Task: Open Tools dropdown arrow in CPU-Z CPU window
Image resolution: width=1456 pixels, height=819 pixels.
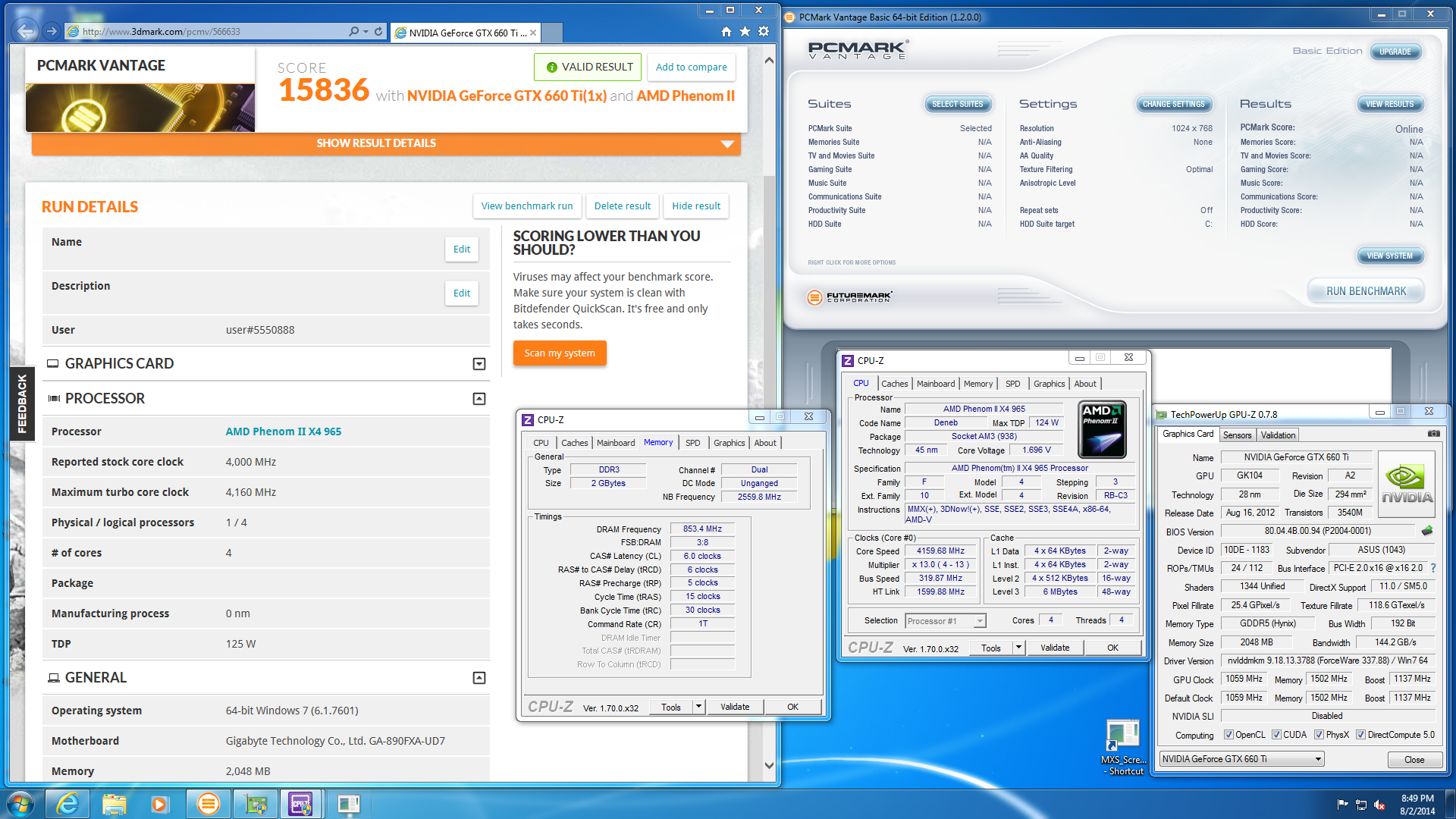Action: [x=1018, y=648]
